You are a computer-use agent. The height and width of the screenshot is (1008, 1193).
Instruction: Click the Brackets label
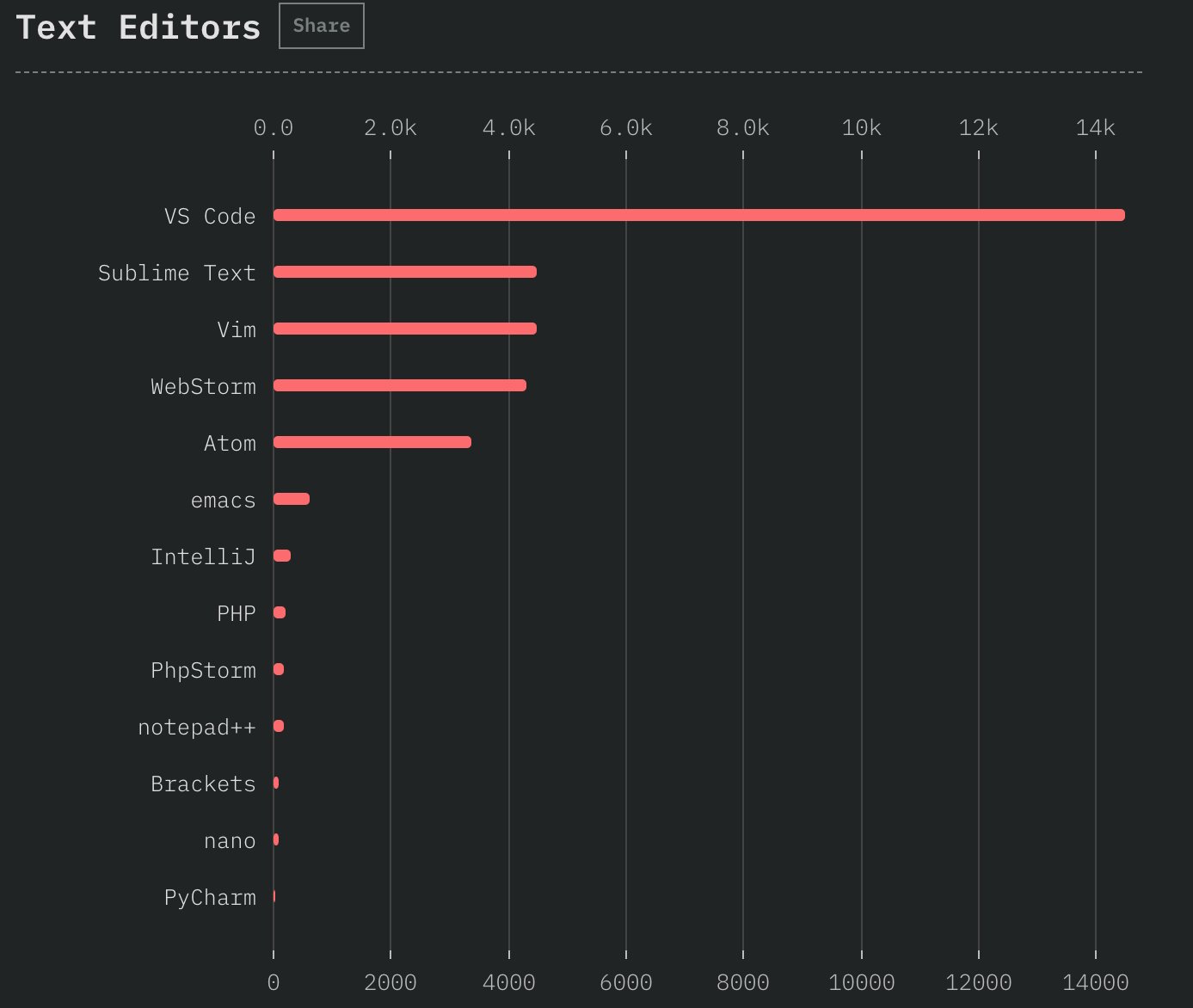pyautogui.click(x=203, y=784)
